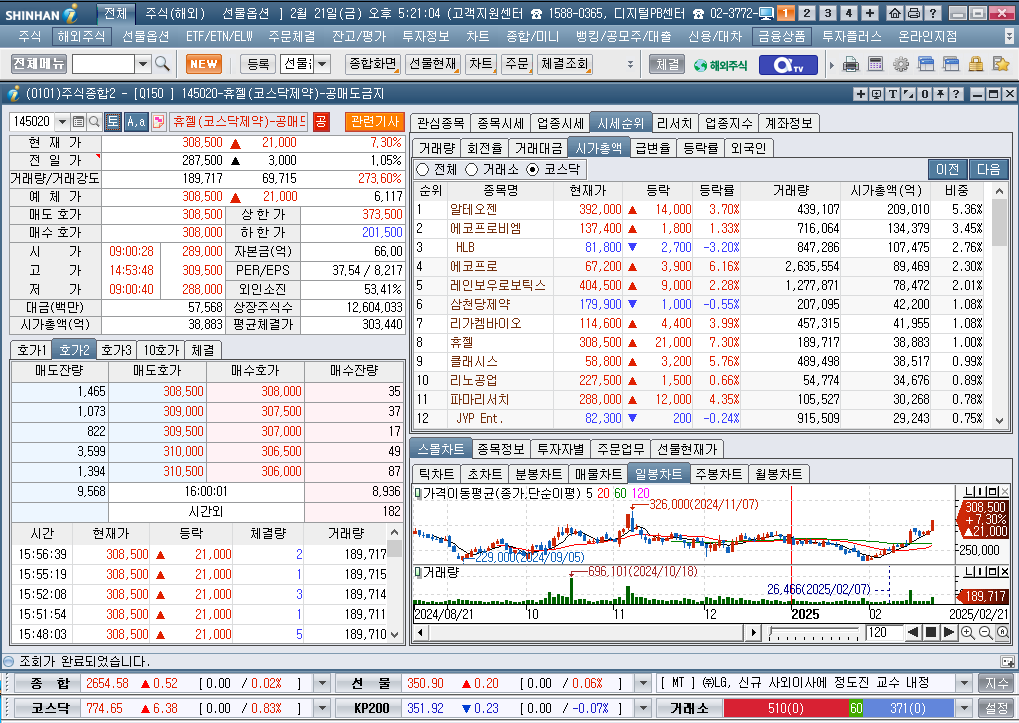This screenshot has height=723, width=1019.
Task: Click the red 공 short-selling icon
Action: pyautogui.click(x=321, y=121)
